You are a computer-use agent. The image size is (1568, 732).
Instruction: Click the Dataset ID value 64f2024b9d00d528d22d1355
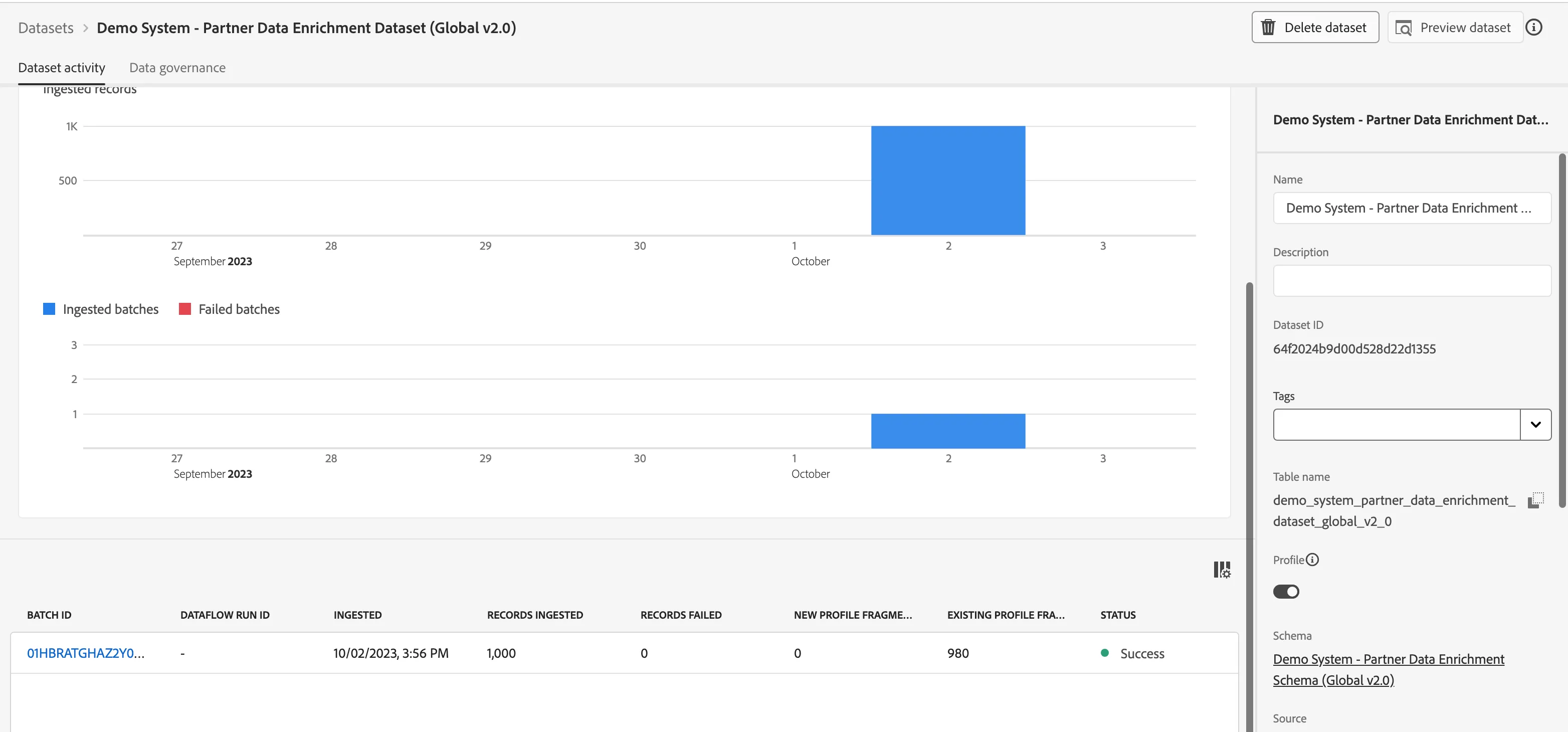point(1354,349)
